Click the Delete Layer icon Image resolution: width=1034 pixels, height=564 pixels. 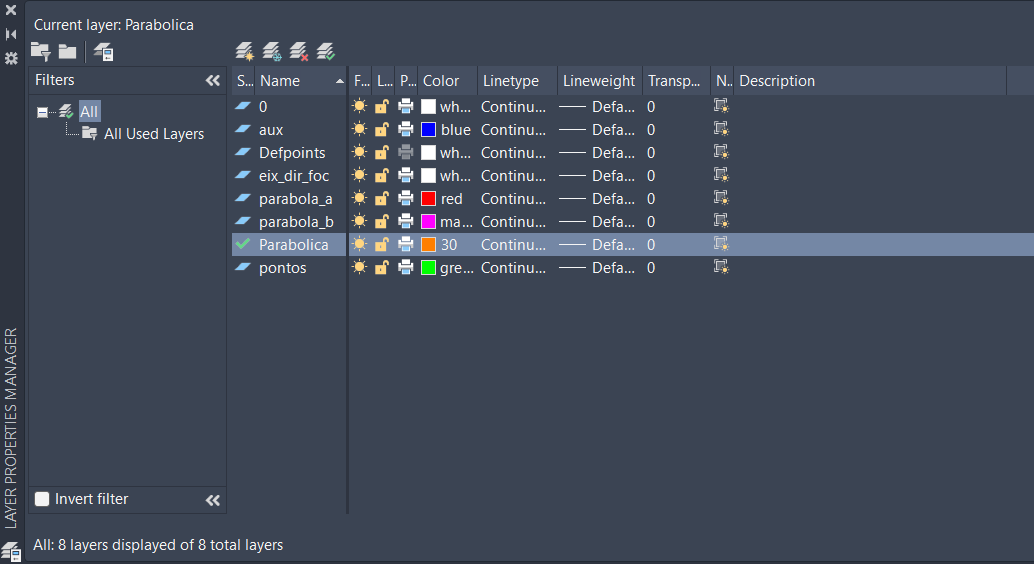pos(298,51)
